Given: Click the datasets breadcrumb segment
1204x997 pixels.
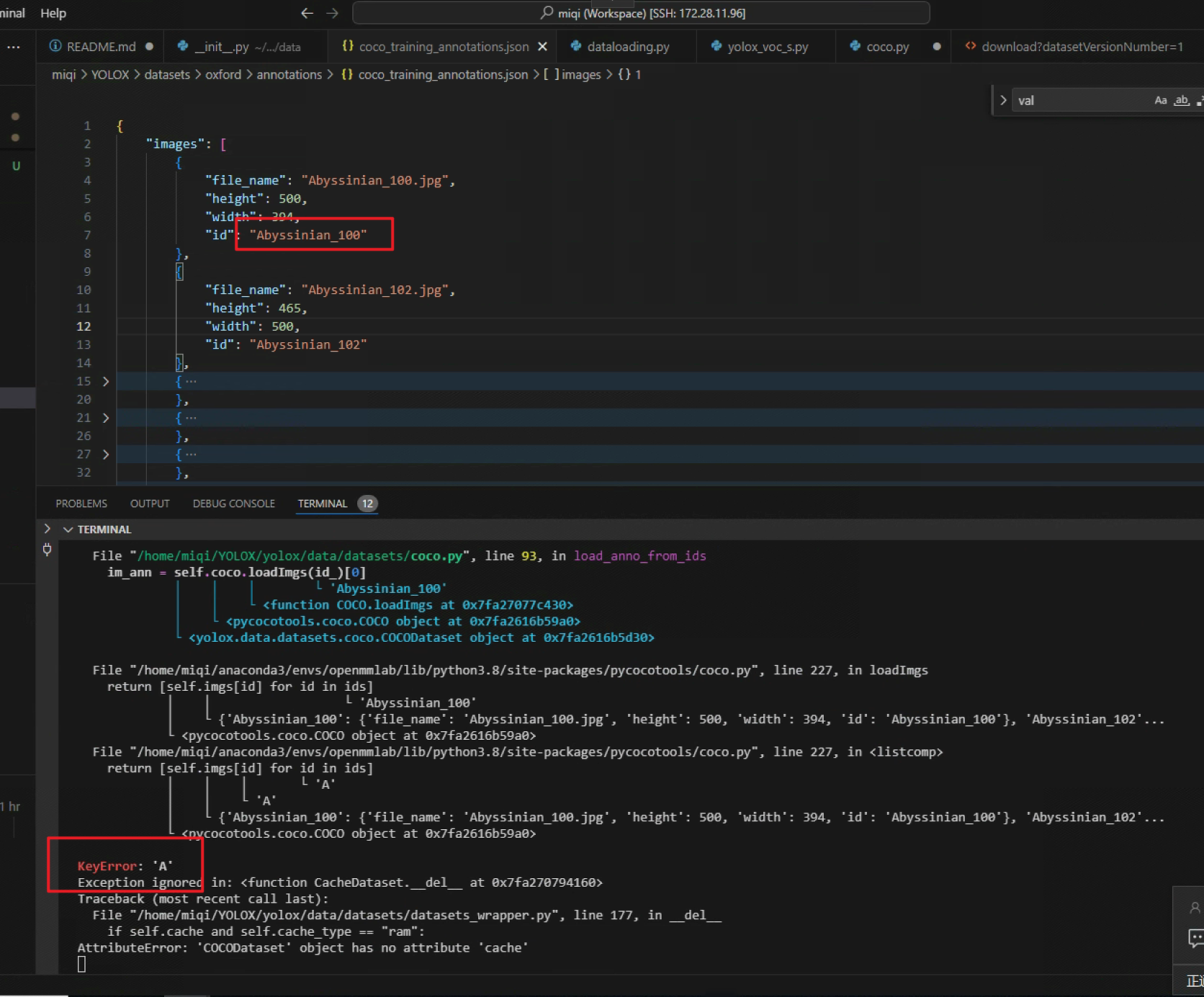Looking at the screenshot, I should pos(167,74).
